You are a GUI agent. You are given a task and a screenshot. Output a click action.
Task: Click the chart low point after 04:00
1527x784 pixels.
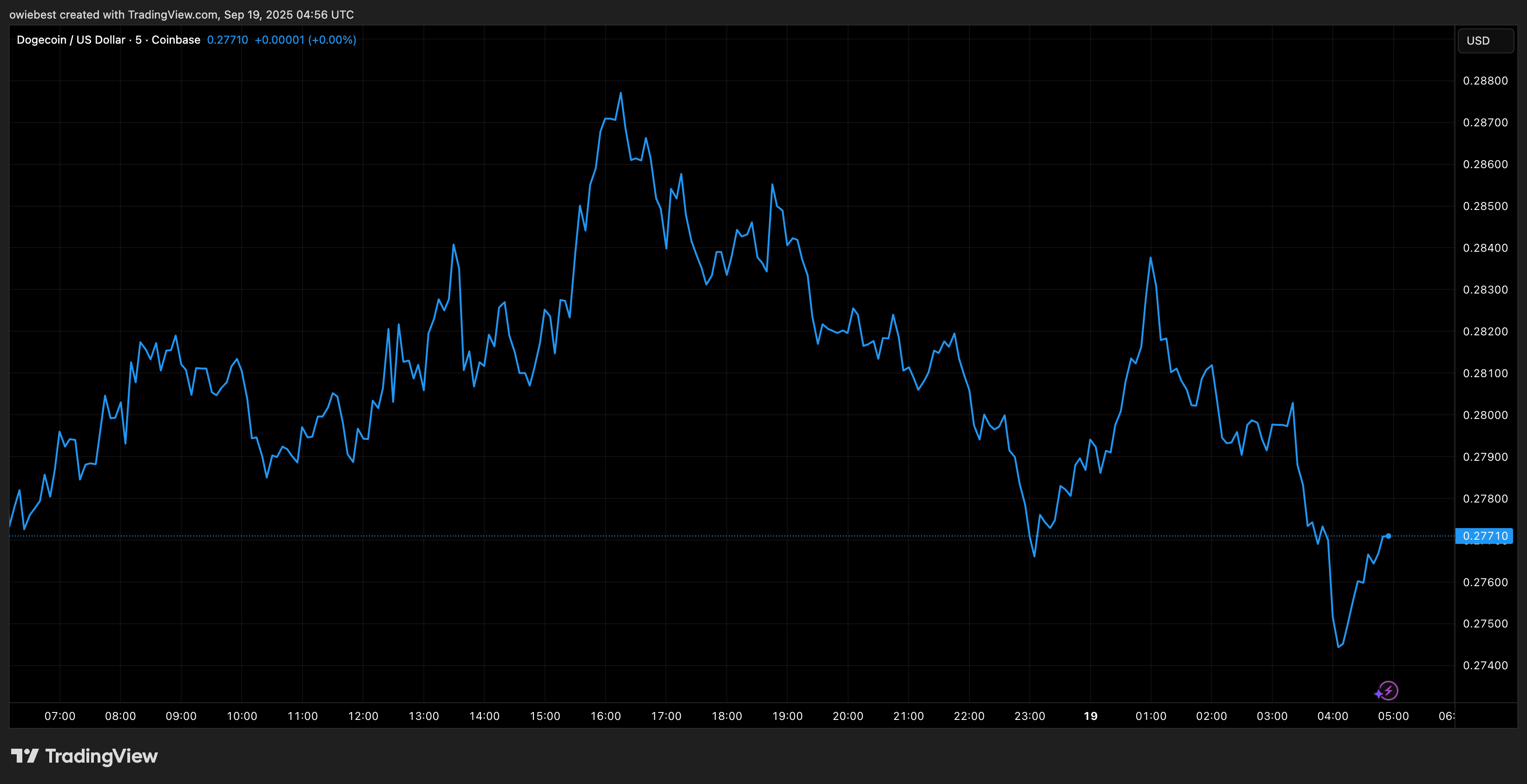(1338, 647)
